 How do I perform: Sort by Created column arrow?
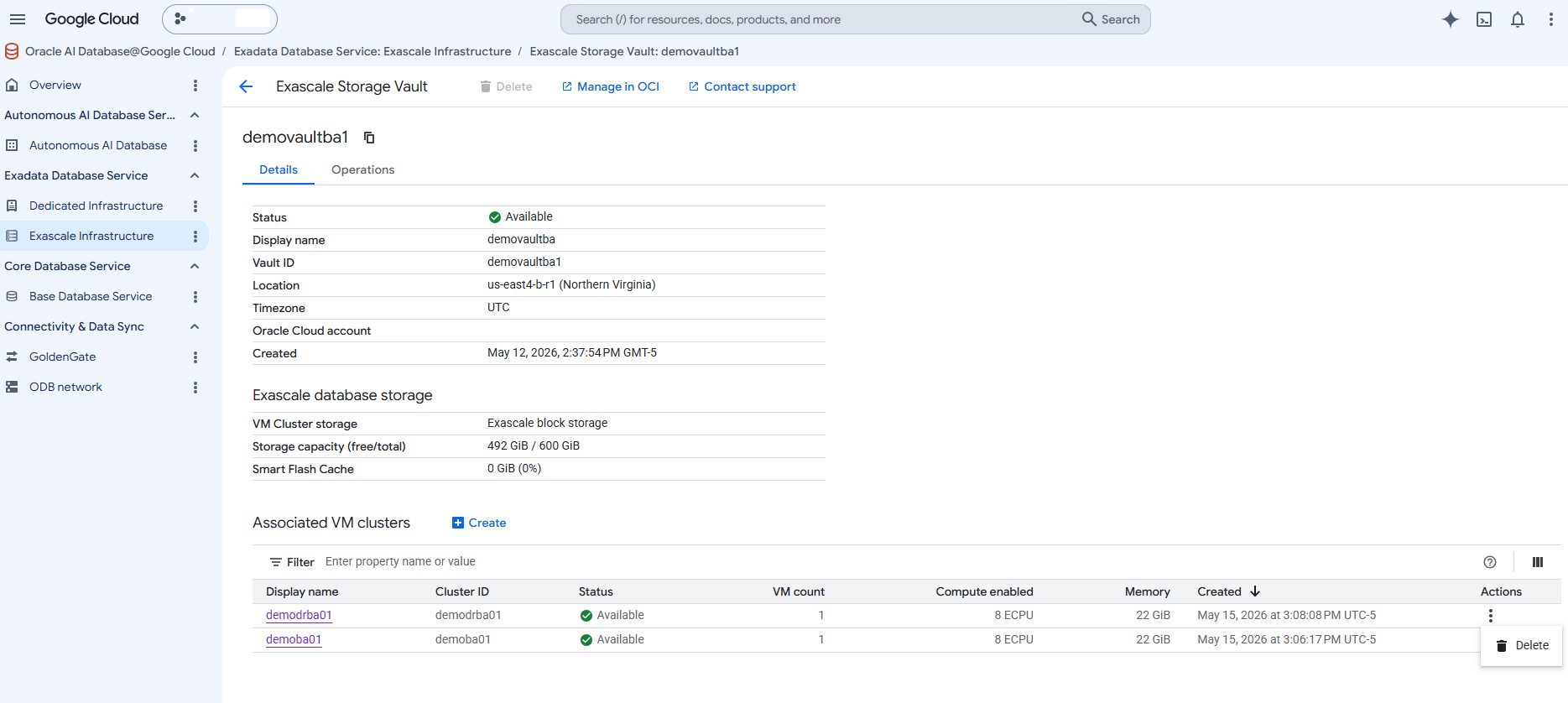point(1255,591)
